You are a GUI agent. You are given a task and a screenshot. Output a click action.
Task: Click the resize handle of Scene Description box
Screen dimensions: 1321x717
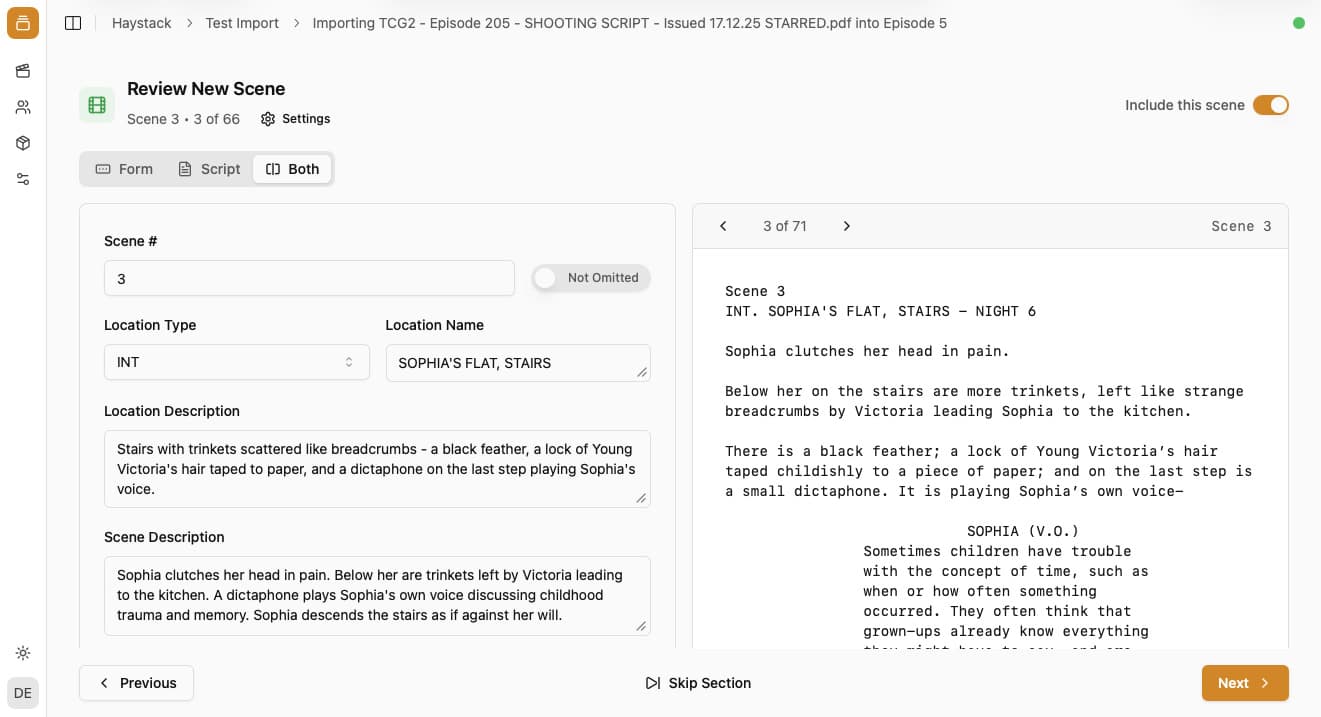click(x=641, y=625)
